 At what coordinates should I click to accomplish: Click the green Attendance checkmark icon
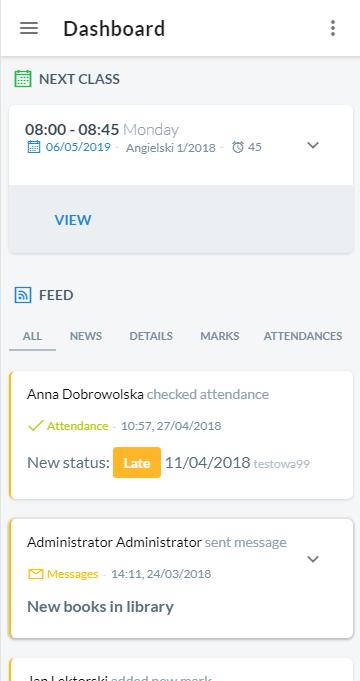[35, 426]
